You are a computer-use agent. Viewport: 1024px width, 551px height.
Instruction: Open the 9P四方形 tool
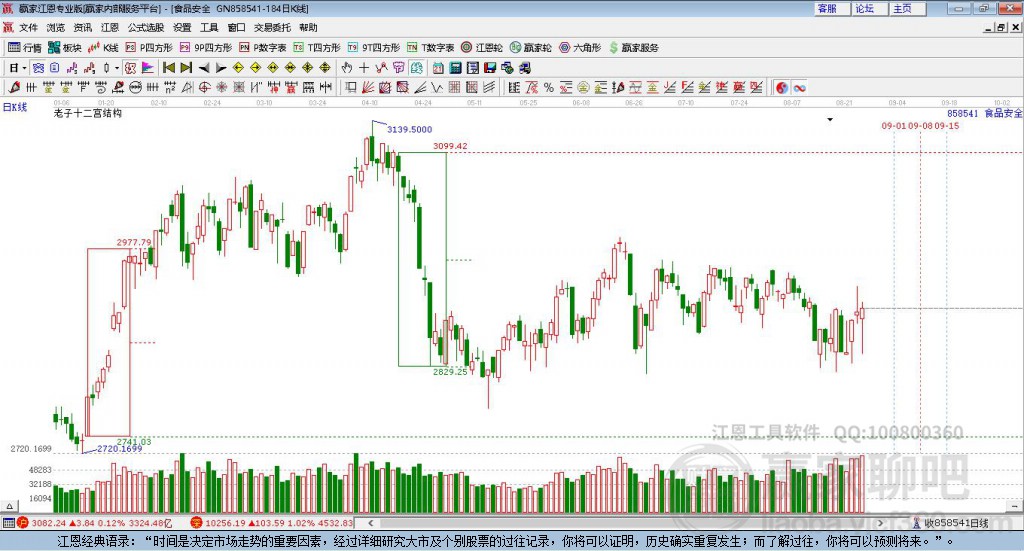coord(206,48)
